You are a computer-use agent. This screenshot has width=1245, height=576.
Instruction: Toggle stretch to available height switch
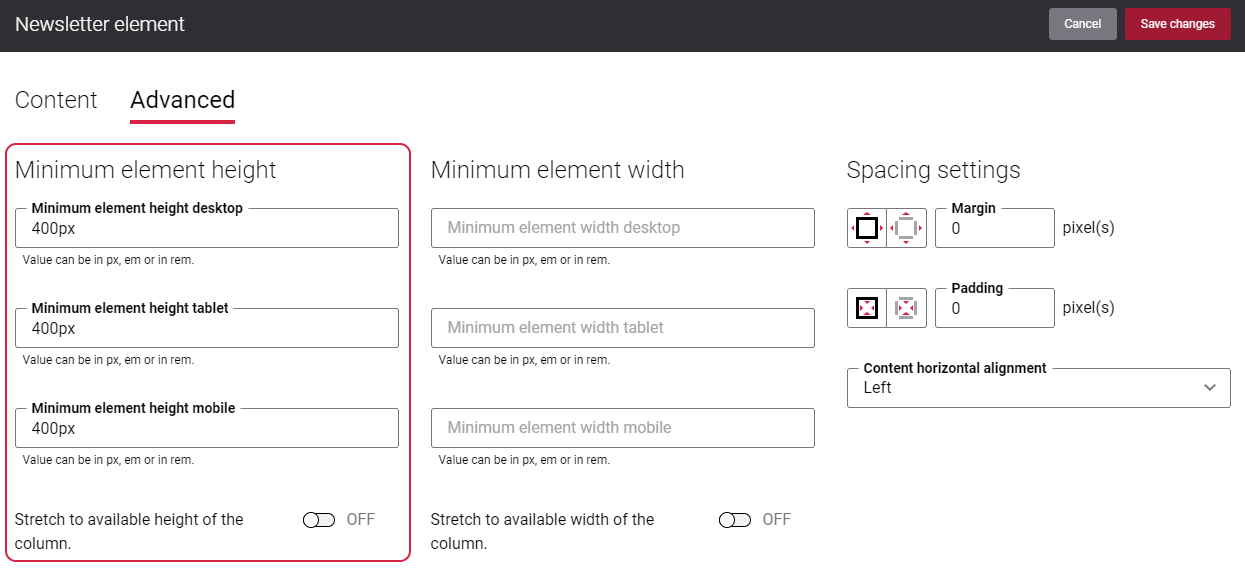point(319,520)
